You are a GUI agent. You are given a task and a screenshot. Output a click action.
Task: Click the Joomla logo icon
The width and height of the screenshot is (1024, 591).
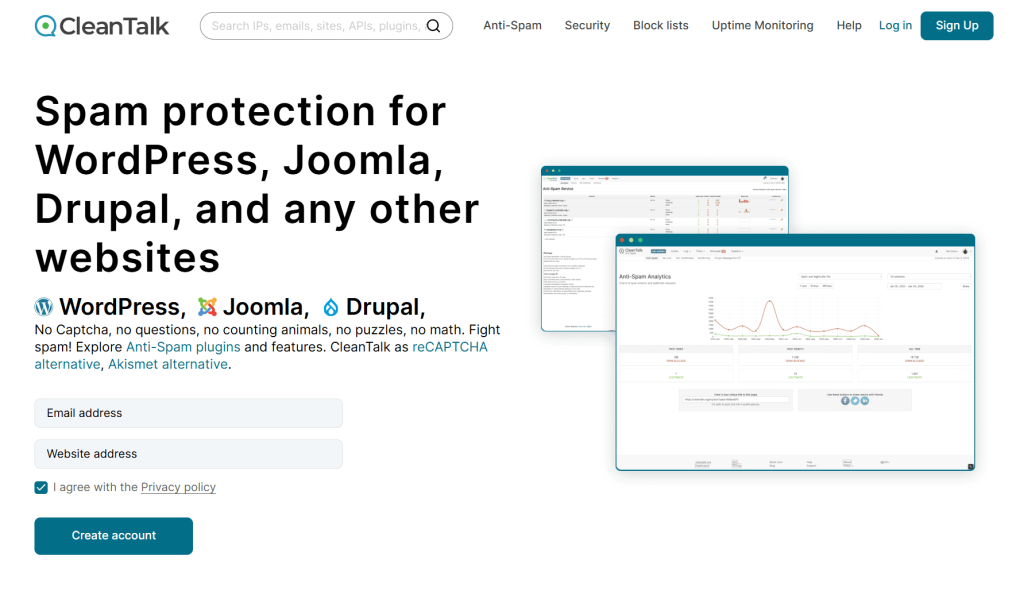point(207,307)
